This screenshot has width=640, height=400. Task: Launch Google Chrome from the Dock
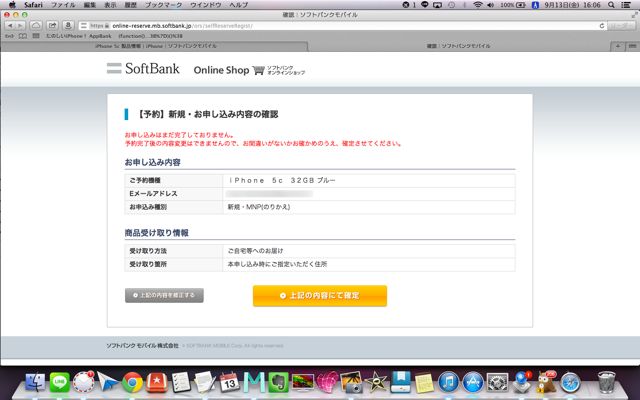tap(132, 382)
